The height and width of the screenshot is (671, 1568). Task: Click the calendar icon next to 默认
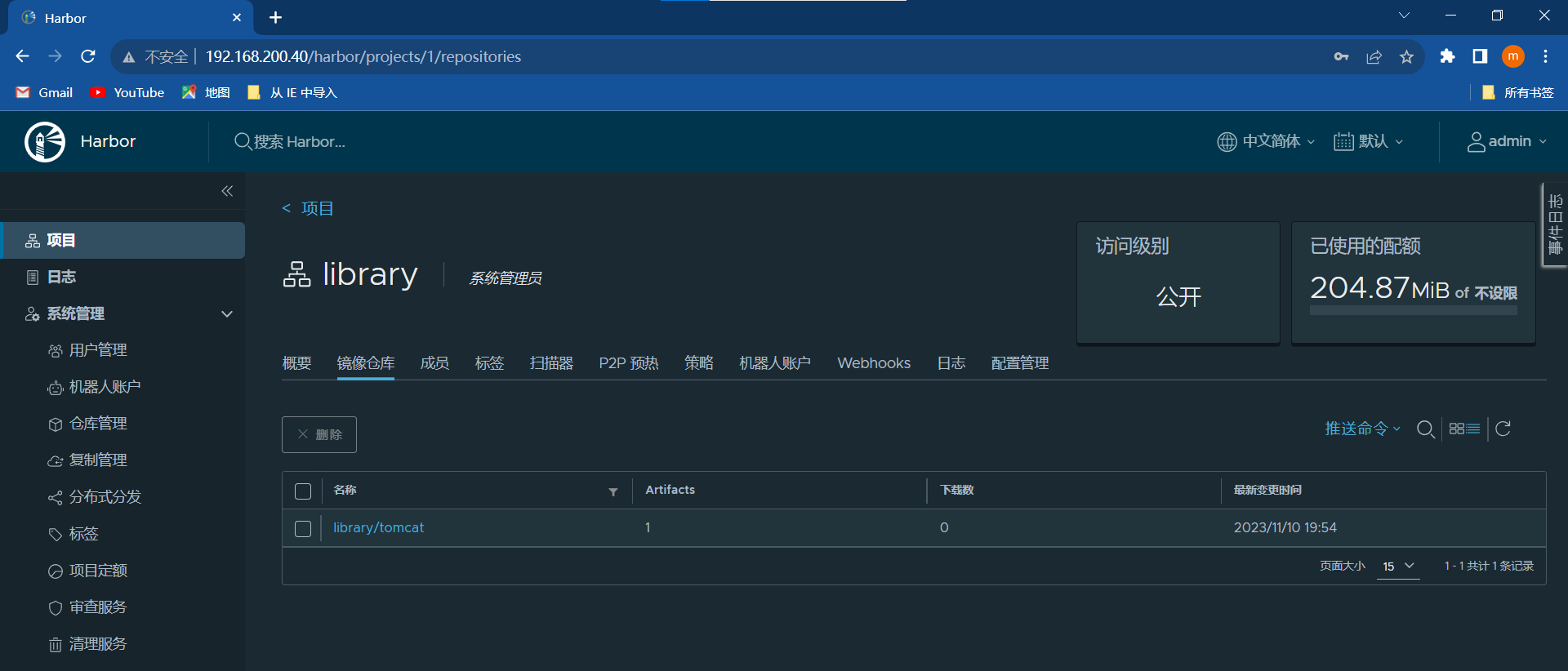pos(1343,141)
